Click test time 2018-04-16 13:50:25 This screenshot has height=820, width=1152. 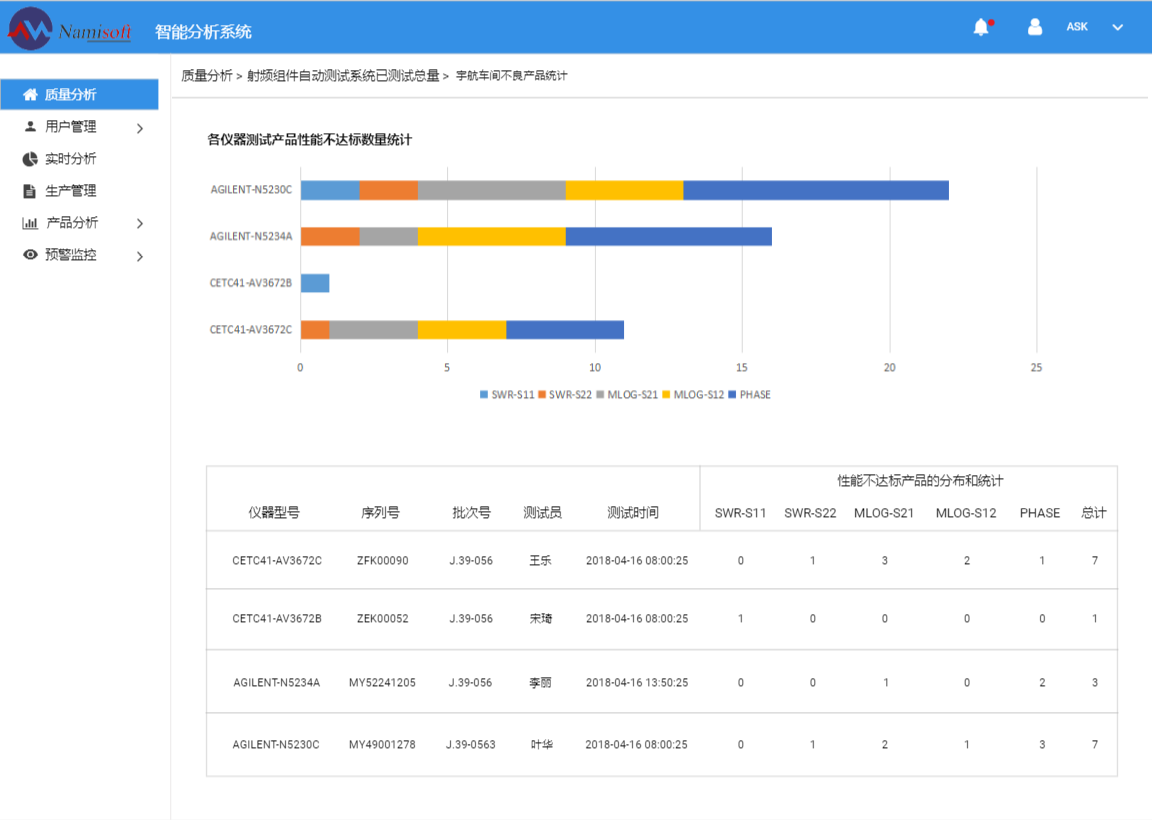637,683
